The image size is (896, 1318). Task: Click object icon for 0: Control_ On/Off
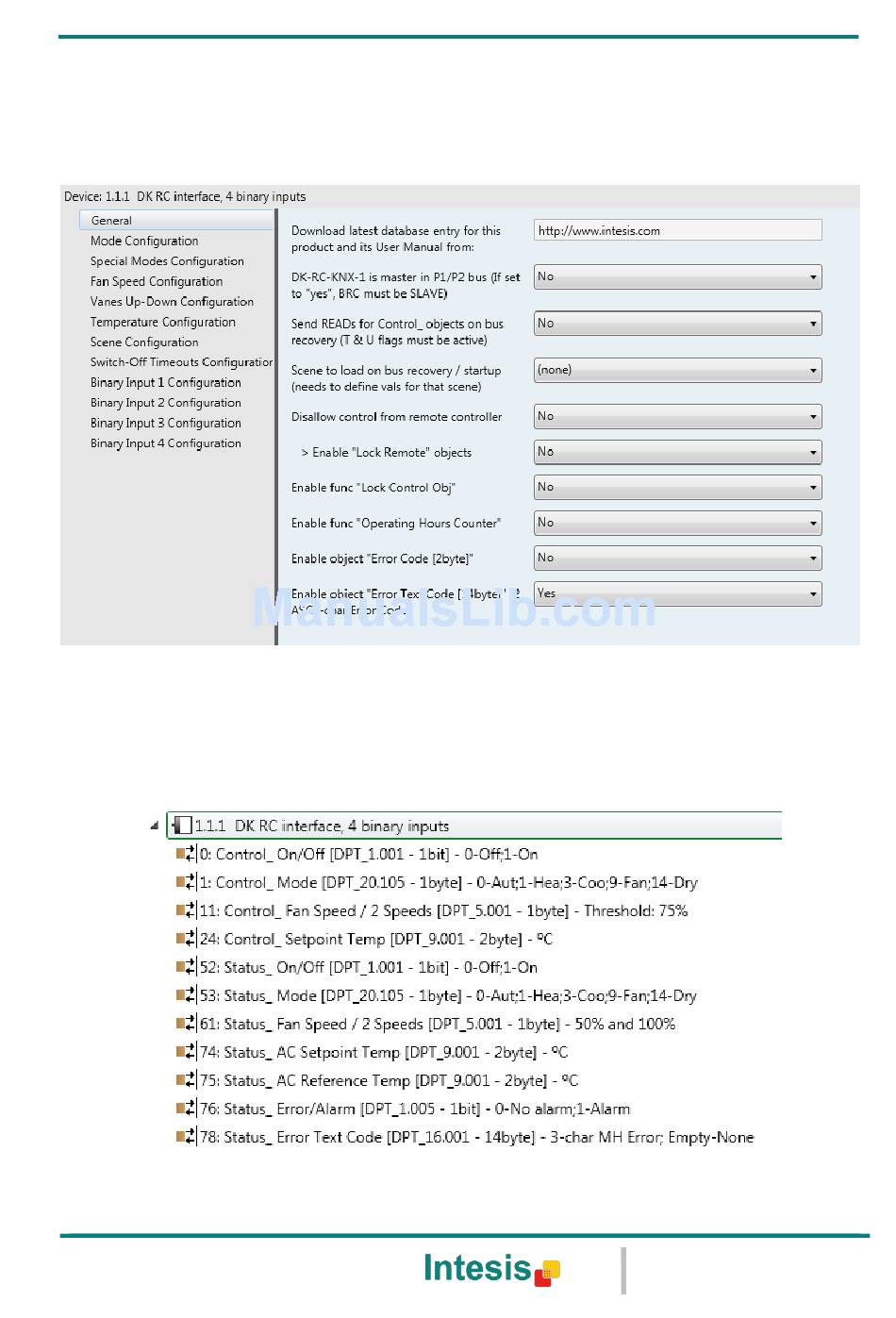[186, 855]
